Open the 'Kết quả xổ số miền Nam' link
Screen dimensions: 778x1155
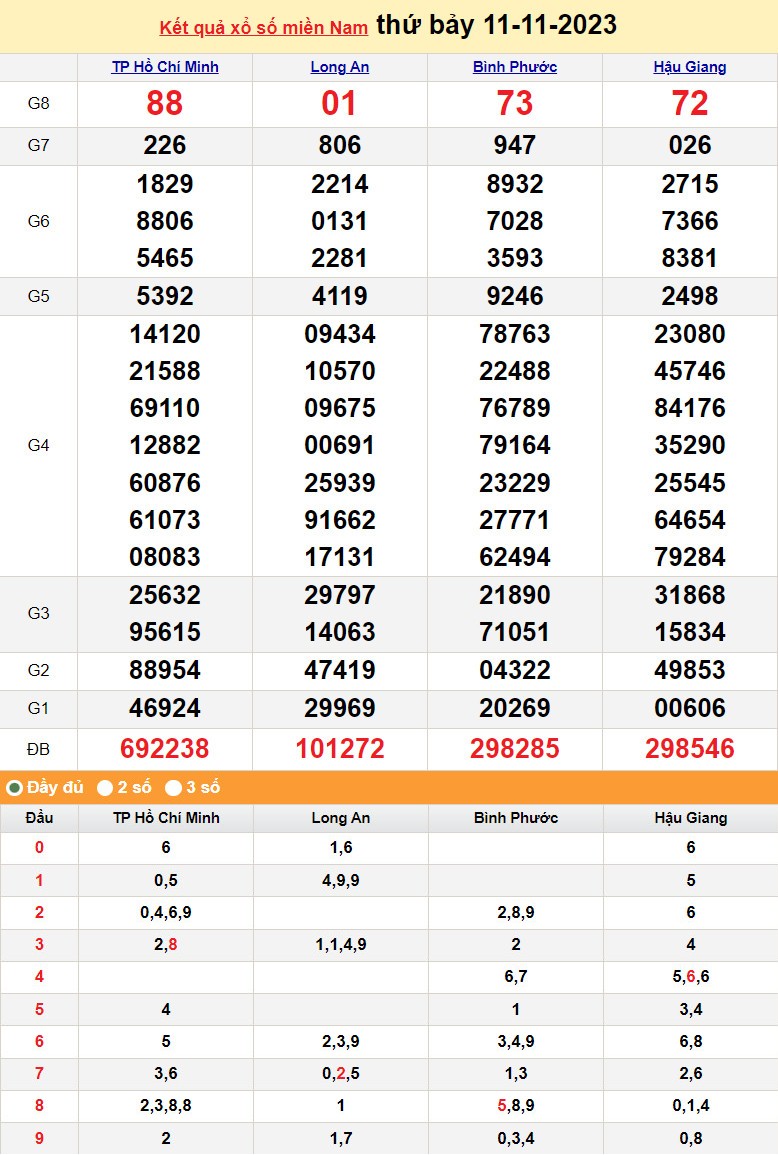(x=263, y=28)
